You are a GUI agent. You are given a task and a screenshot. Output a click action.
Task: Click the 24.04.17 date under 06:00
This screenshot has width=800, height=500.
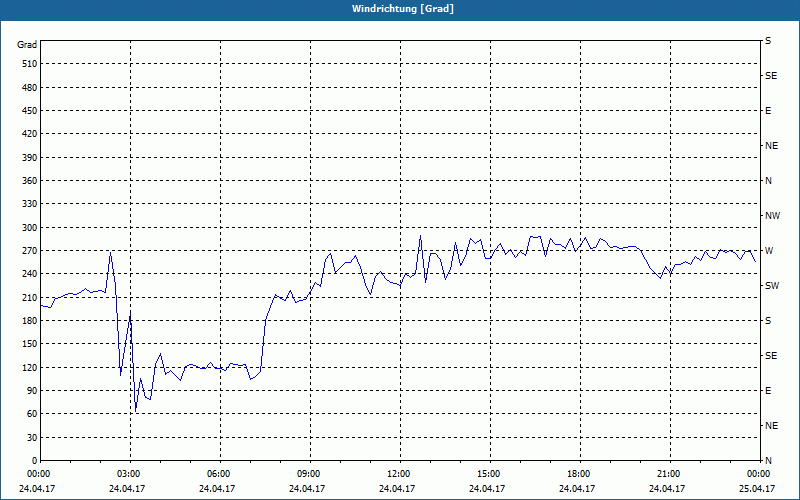pyautogui.click(x=217, y=489)
